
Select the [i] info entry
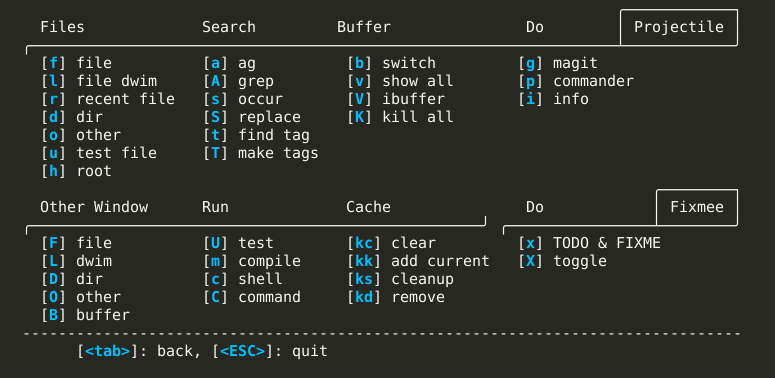[554, 99]
